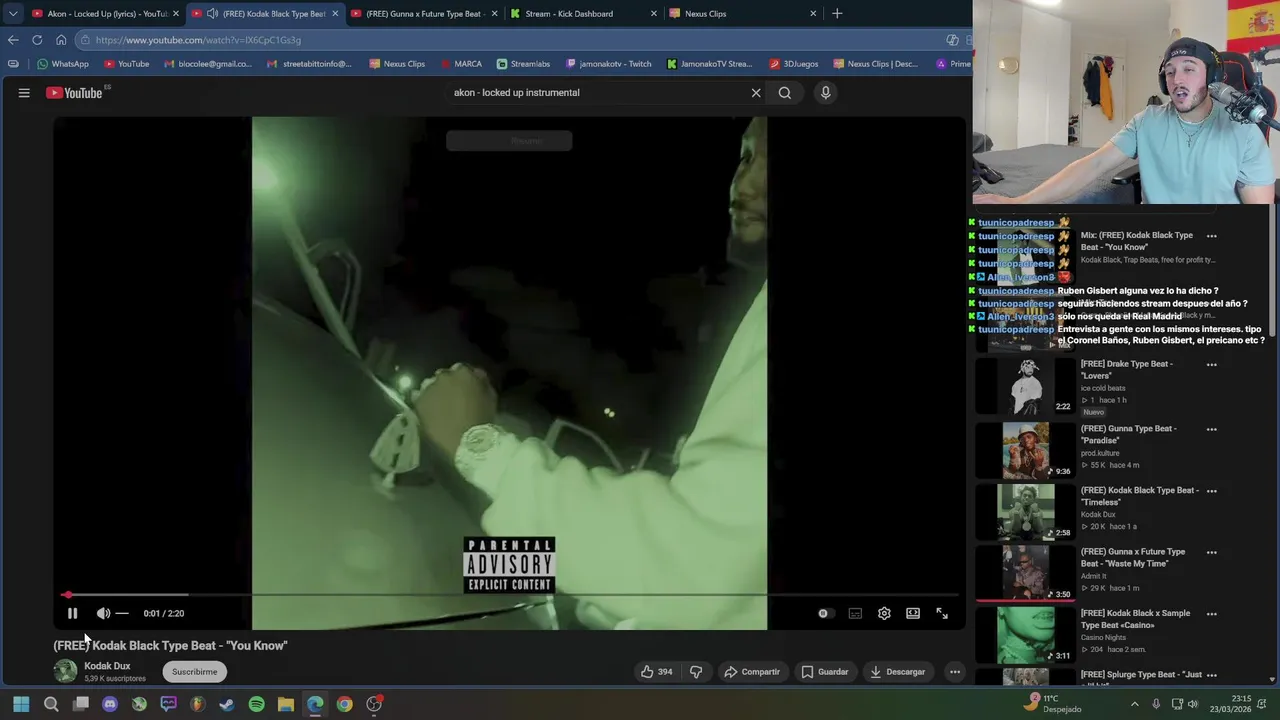Toggle subtitles in the video player
The image size is (1280, 720).
pos(855,613)
